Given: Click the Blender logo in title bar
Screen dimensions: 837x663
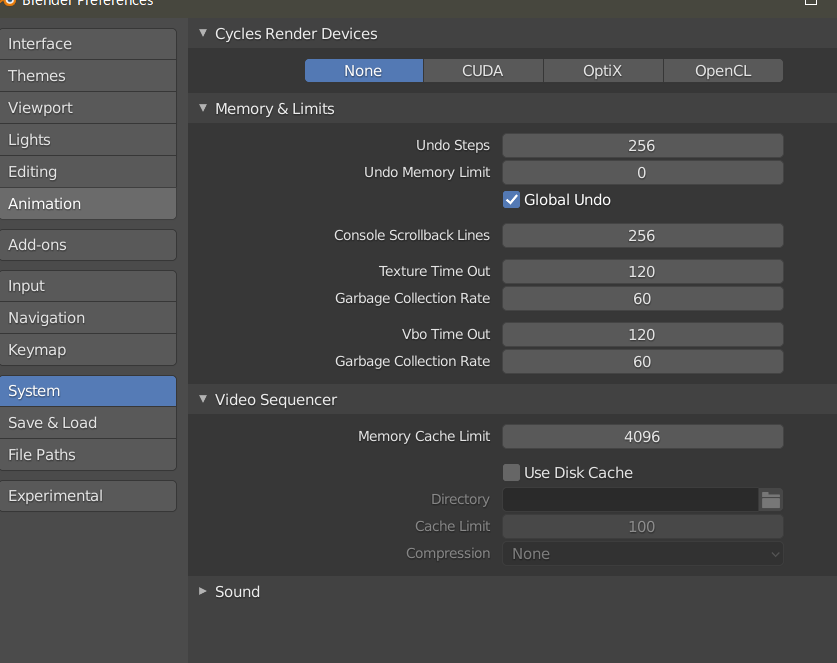Looking at the screenshot, I should pyautogui.click(x=9, y=3).
